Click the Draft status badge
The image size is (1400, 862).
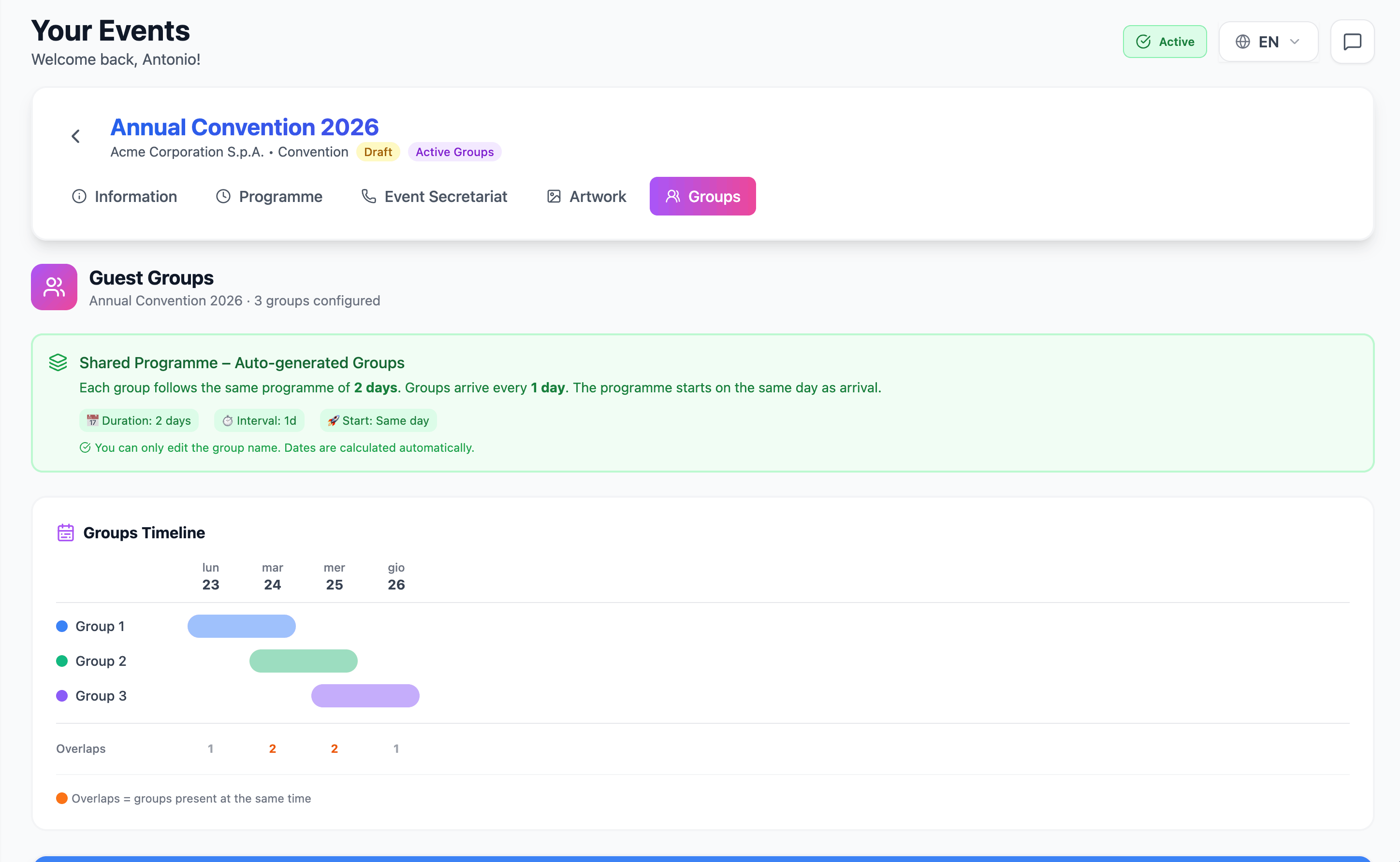point(378,152)
